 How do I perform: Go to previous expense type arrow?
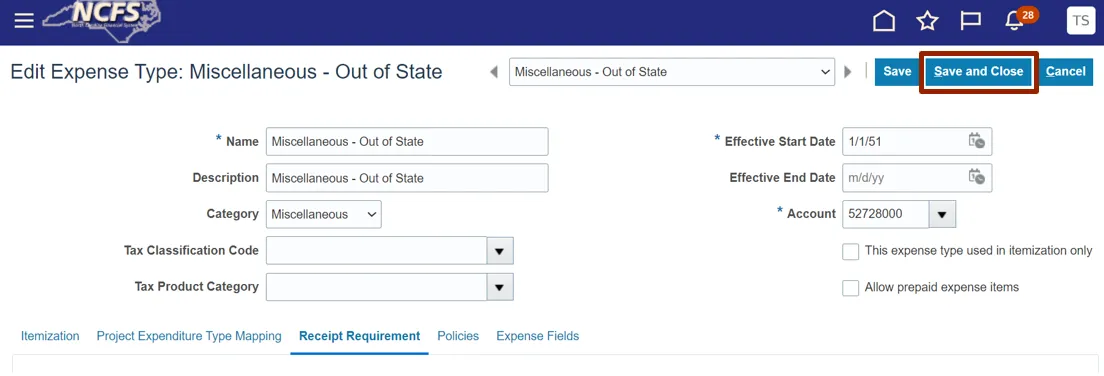pos(494,71)
